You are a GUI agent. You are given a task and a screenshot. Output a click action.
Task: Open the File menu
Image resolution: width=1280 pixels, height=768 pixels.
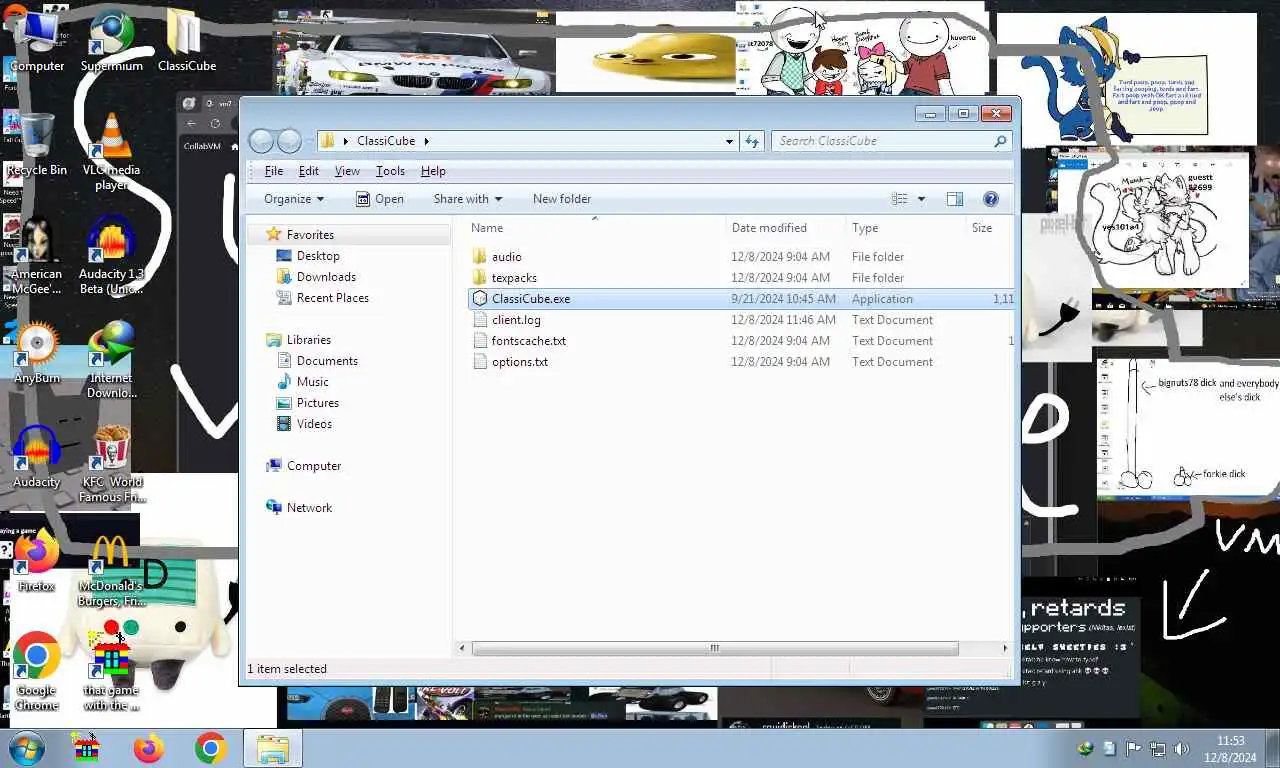(x=273, y=171)
